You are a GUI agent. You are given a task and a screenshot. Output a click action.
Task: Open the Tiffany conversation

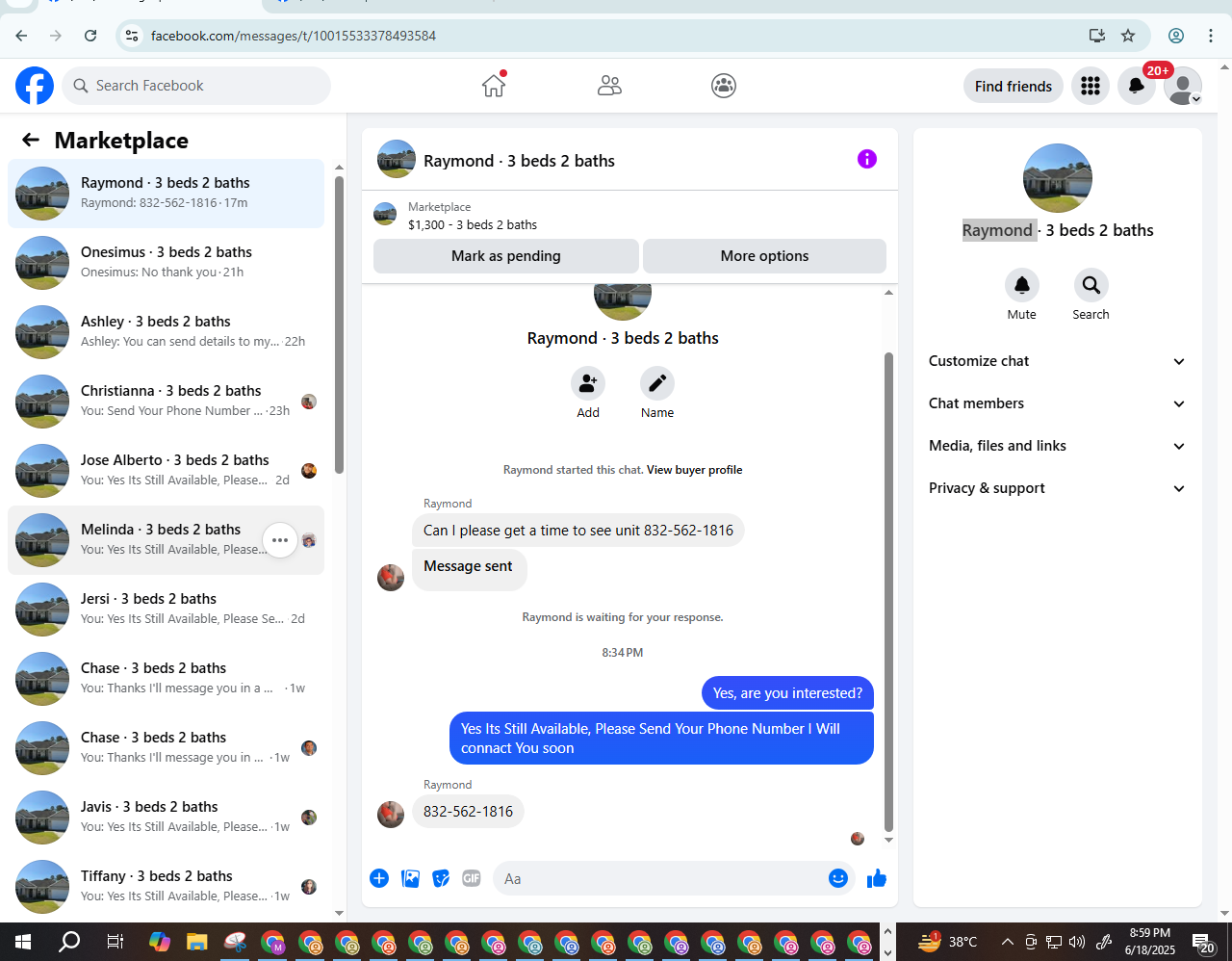(166, 887)
